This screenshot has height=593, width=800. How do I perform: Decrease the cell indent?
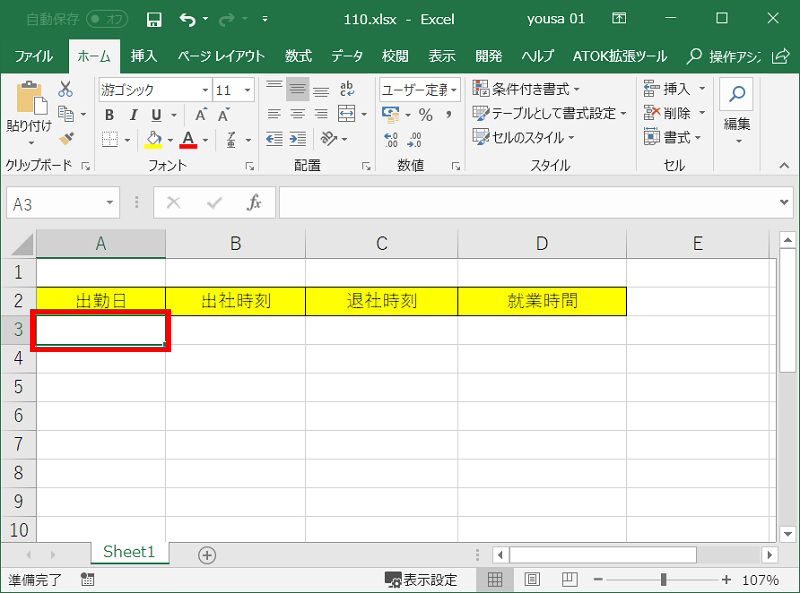tap(274, 138)
